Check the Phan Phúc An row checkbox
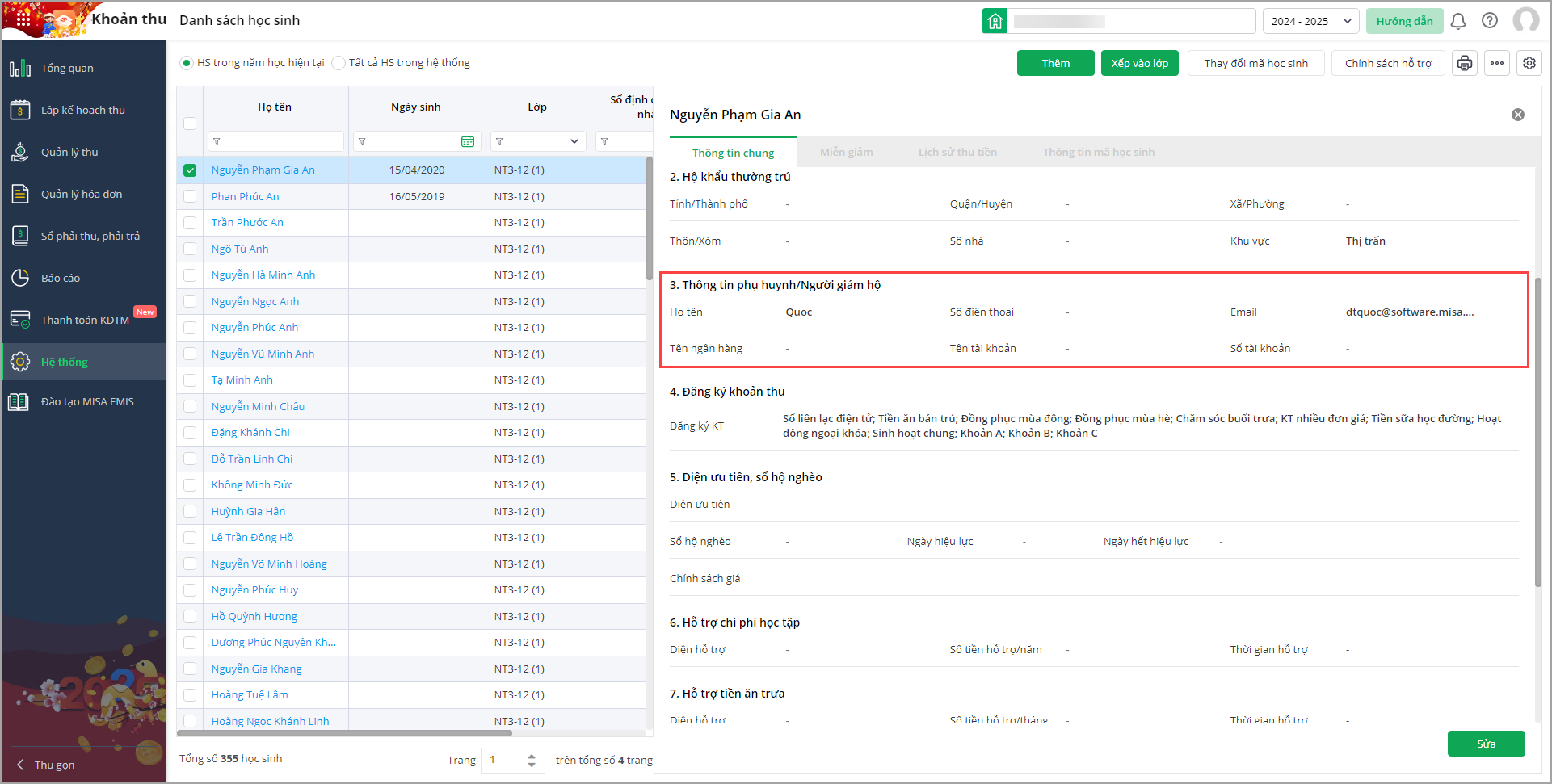The image size is (1552, 784). (190, 196)
